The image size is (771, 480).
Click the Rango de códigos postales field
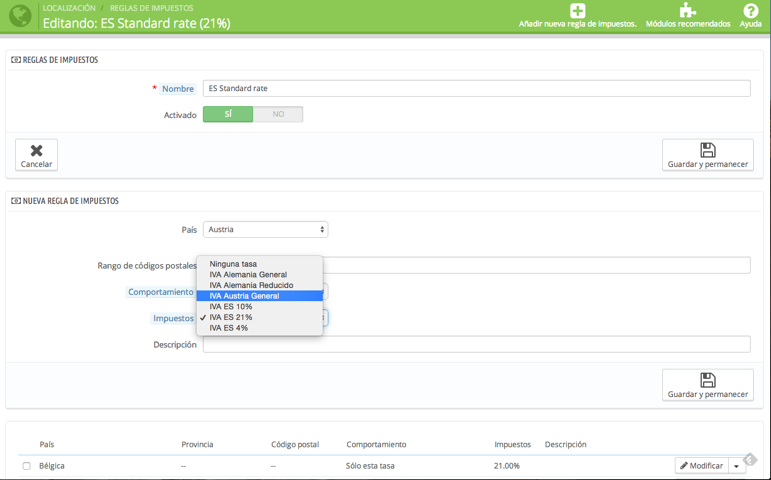pyautogui.click(x=536, y=265)
